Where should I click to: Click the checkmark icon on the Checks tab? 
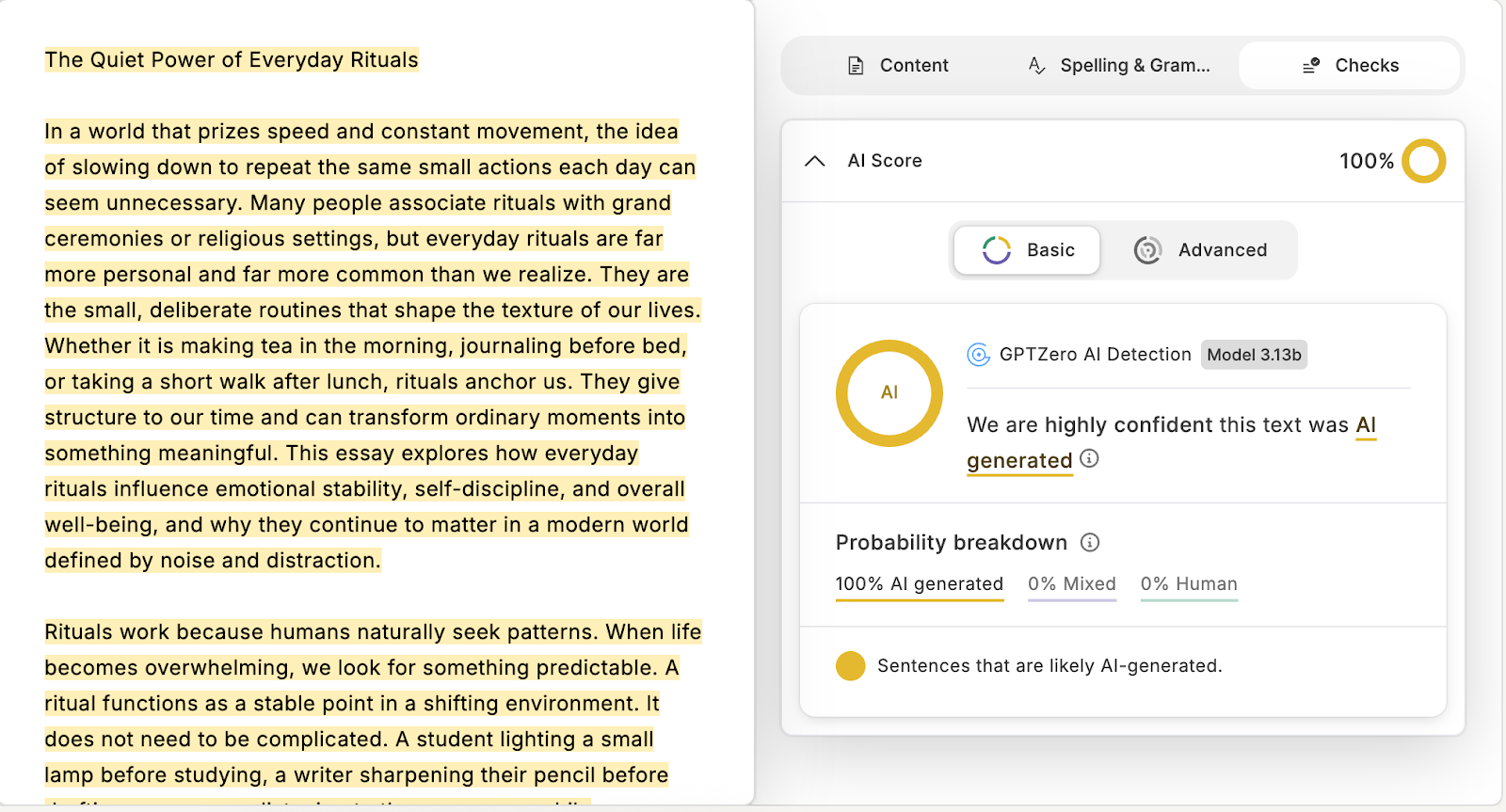1310,65
